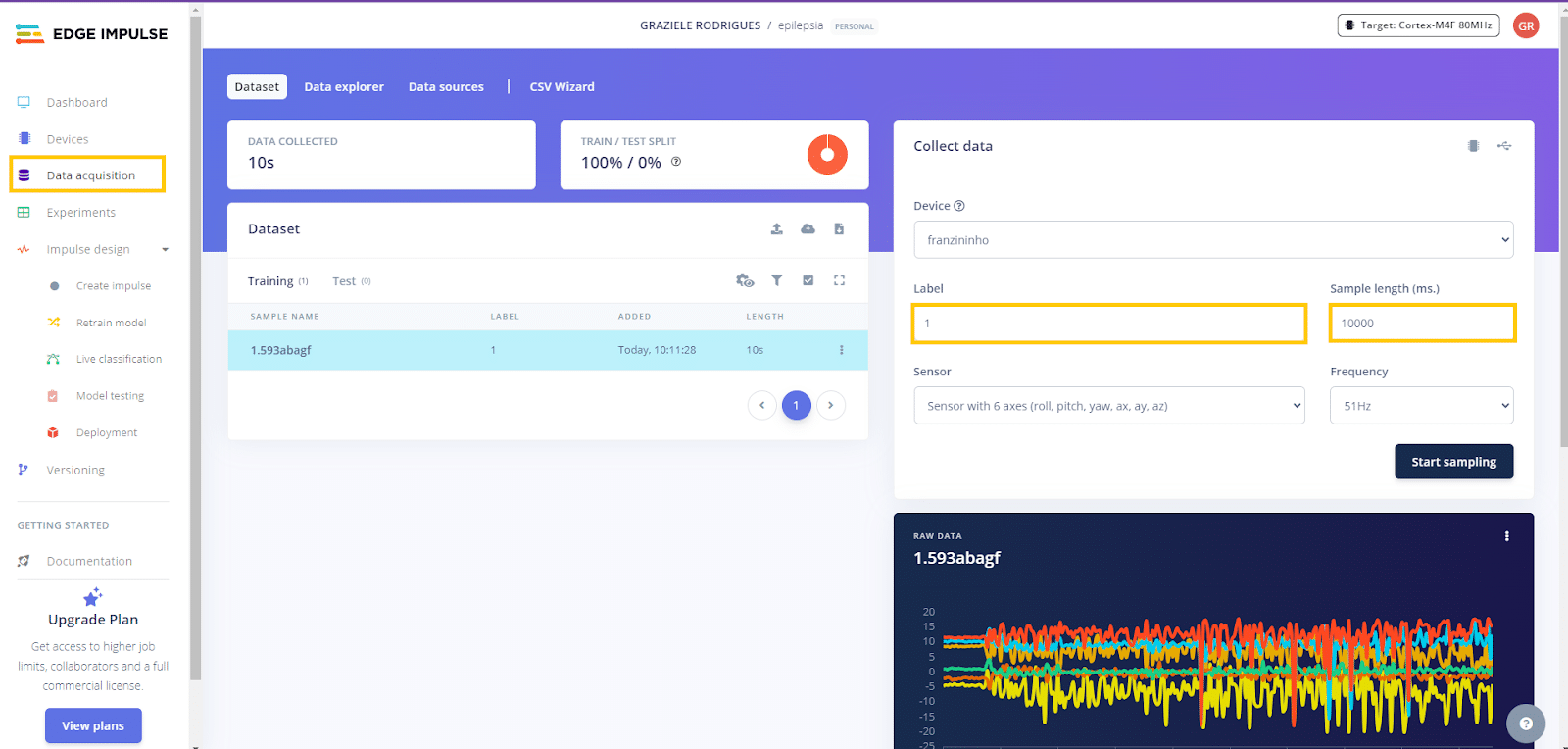Open the help question mark bubble
Image resolution: width=1568 pixels, height=749 pixels.
(1525, 724)
